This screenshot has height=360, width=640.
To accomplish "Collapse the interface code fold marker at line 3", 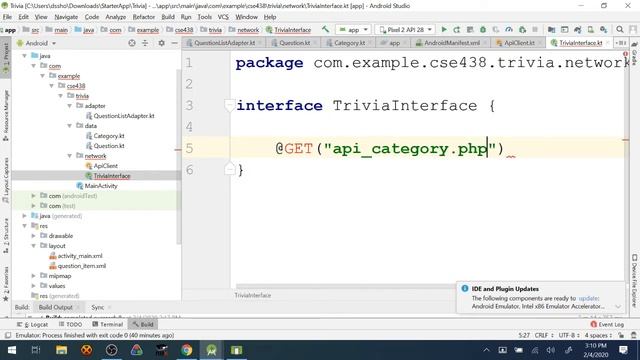I will (x=229, y=106).
